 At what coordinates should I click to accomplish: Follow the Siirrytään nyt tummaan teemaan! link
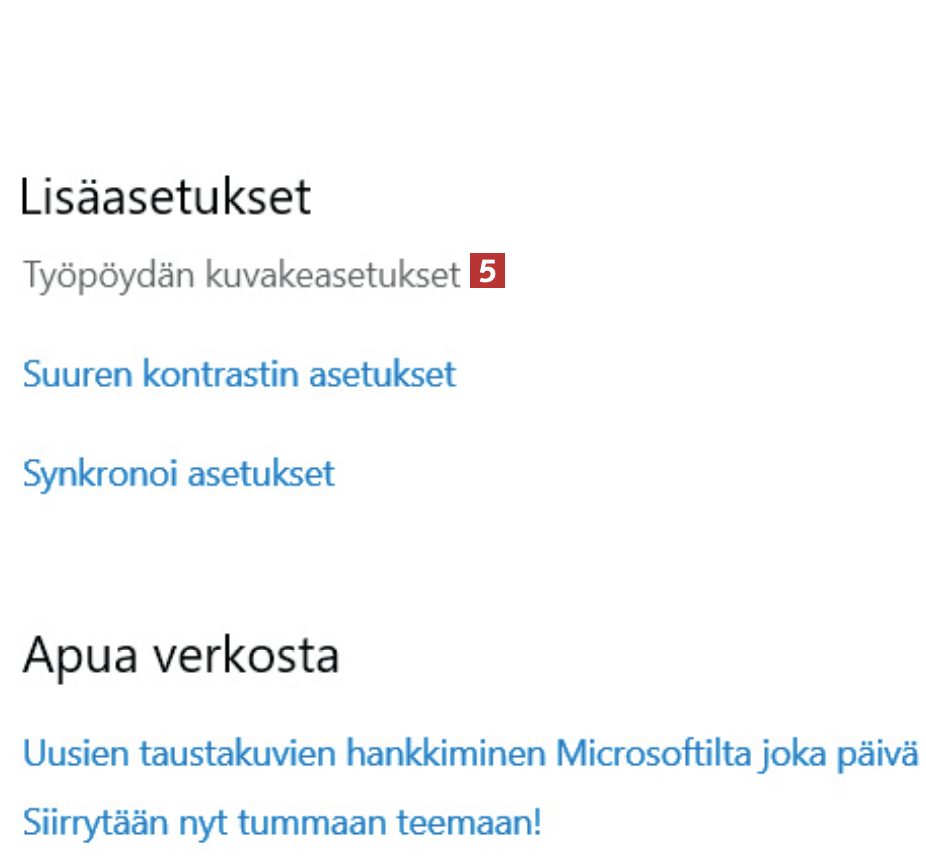282,823
